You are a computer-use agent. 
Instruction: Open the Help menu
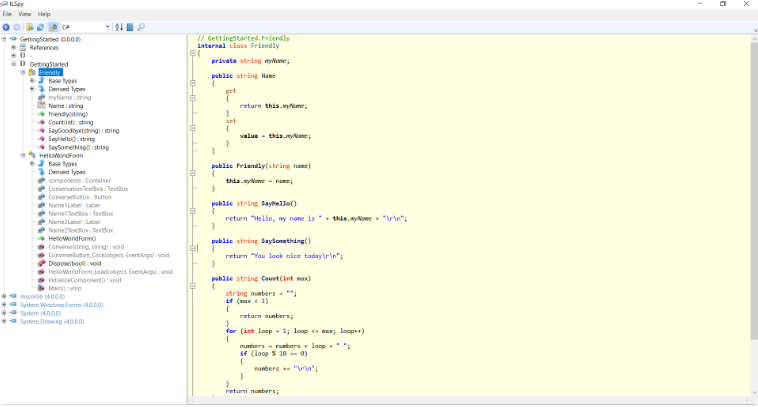coord(44,14)
